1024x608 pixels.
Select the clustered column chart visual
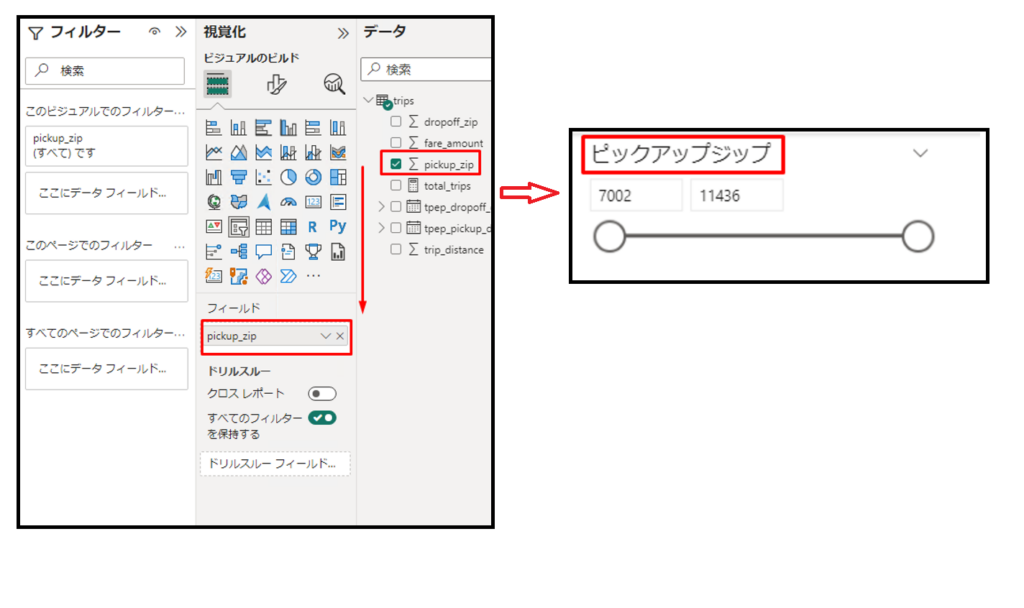pos(288,127)
